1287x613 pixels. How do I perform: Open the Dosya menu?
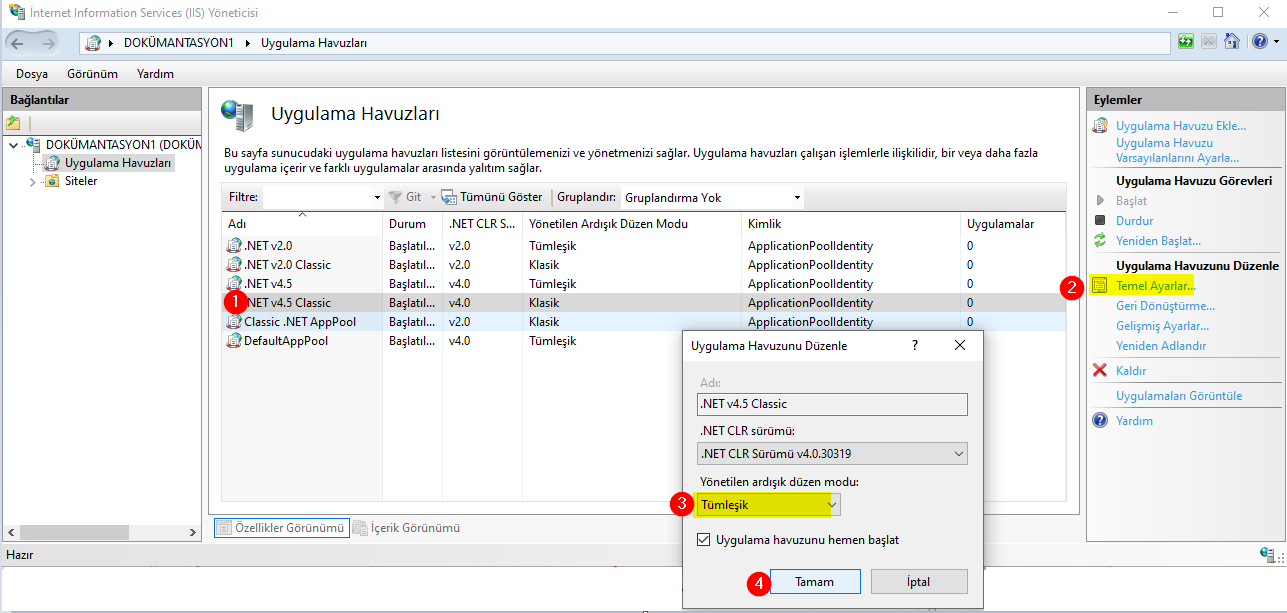click(32, 74)
